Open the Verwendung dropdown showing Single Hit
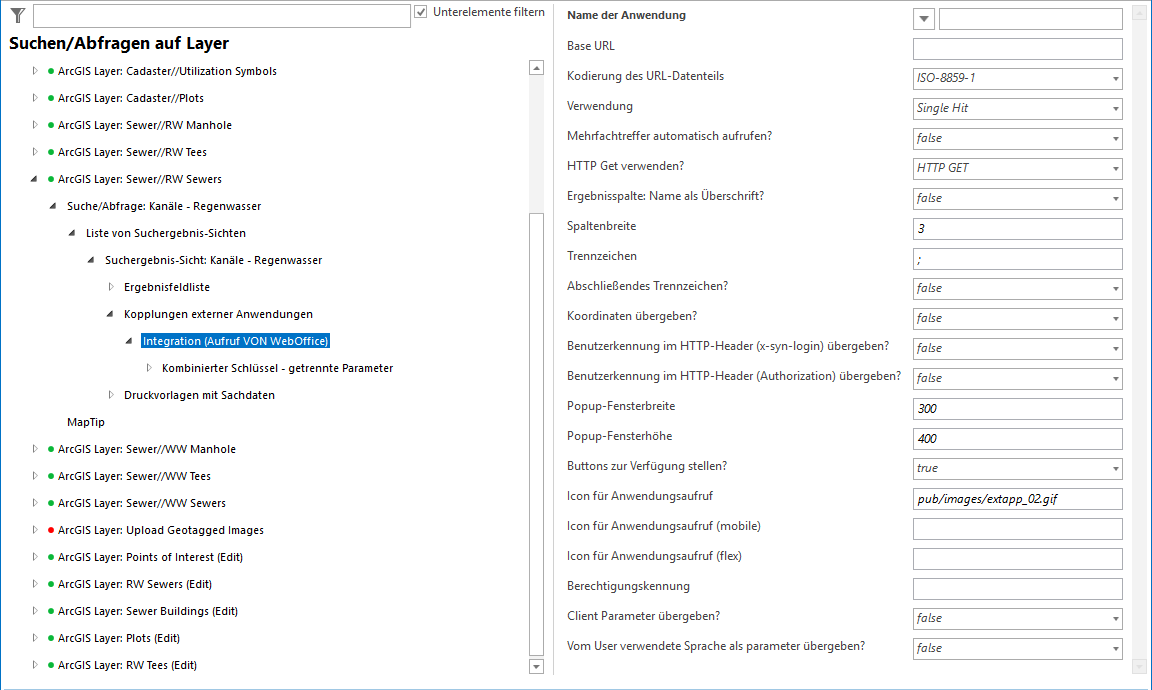1152x690 pixels. coord(1115,108)
